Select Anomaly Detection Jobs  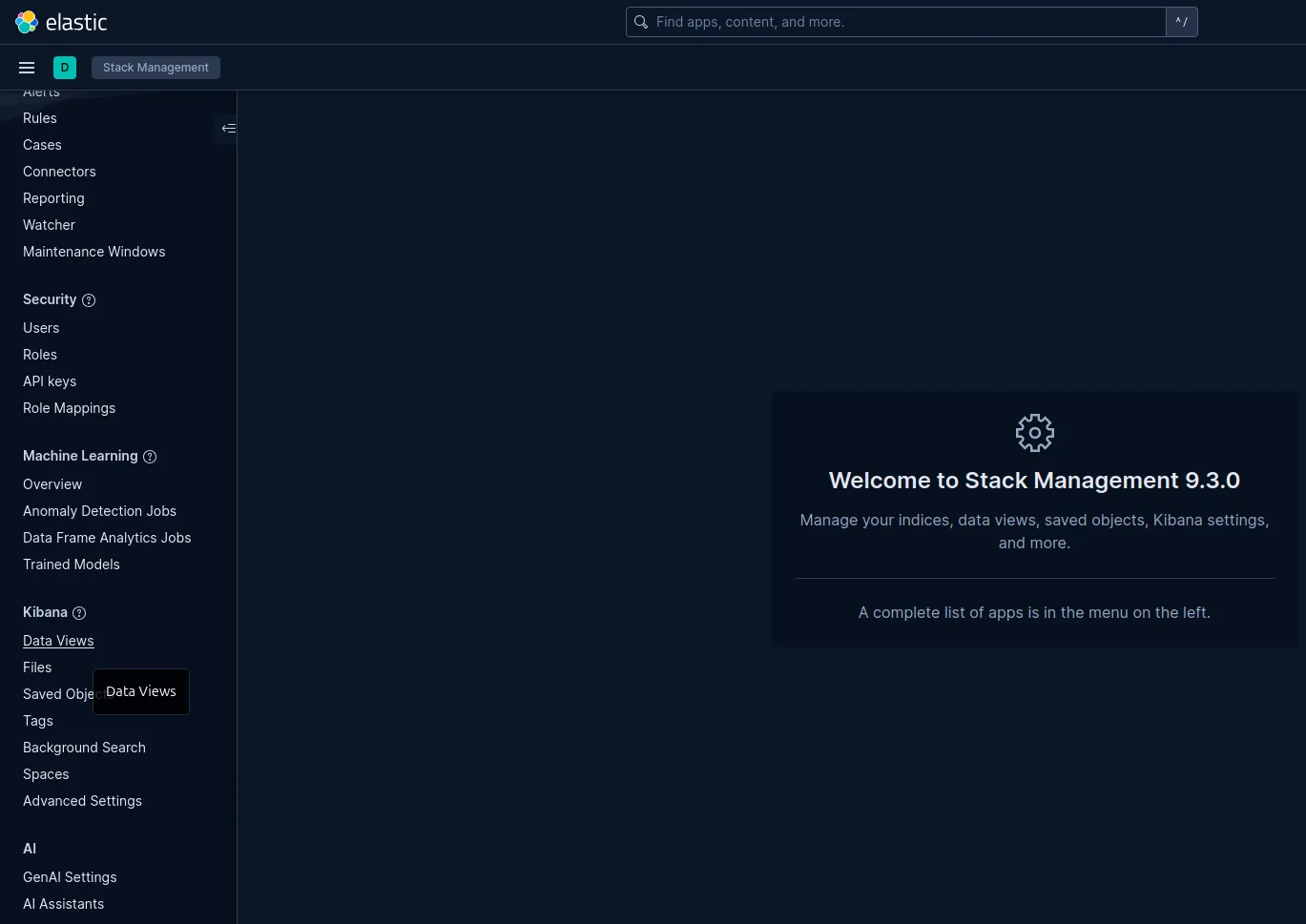[99, 511]
